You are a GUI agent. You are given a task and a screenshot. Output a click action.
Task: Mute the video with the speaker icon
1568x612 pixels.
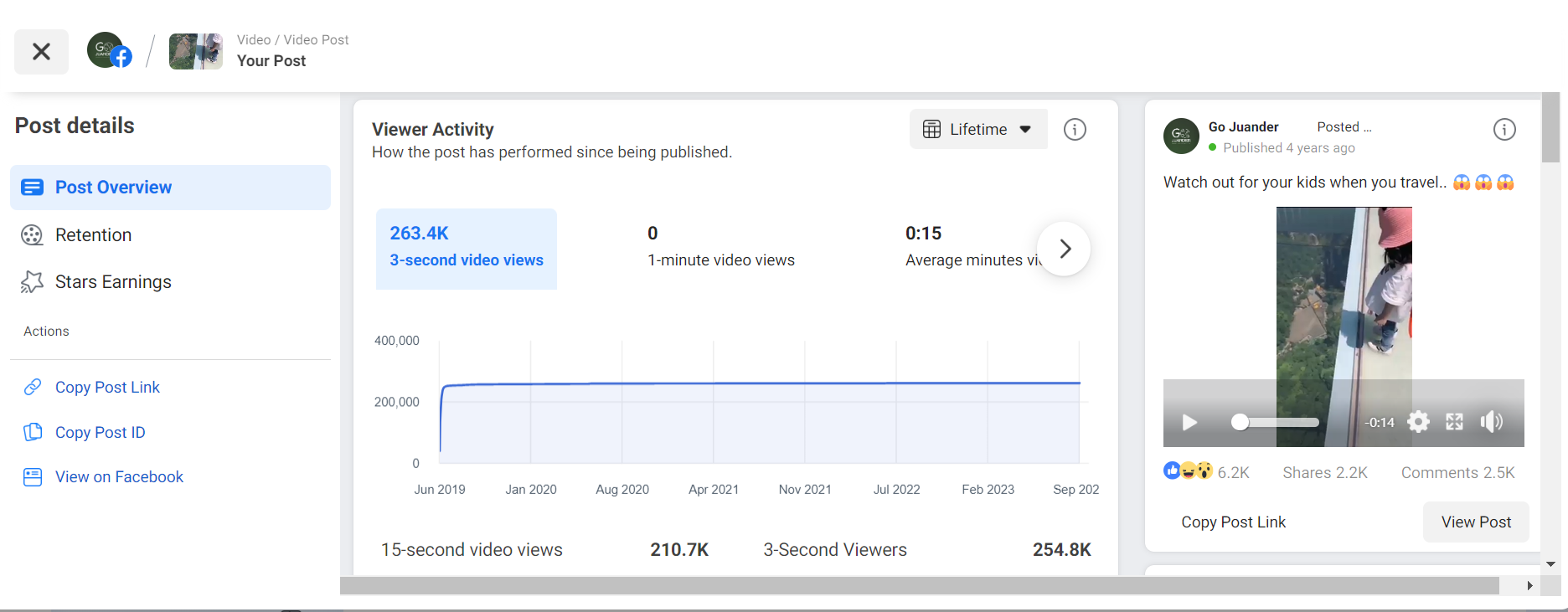click(x=1491, y=422)
